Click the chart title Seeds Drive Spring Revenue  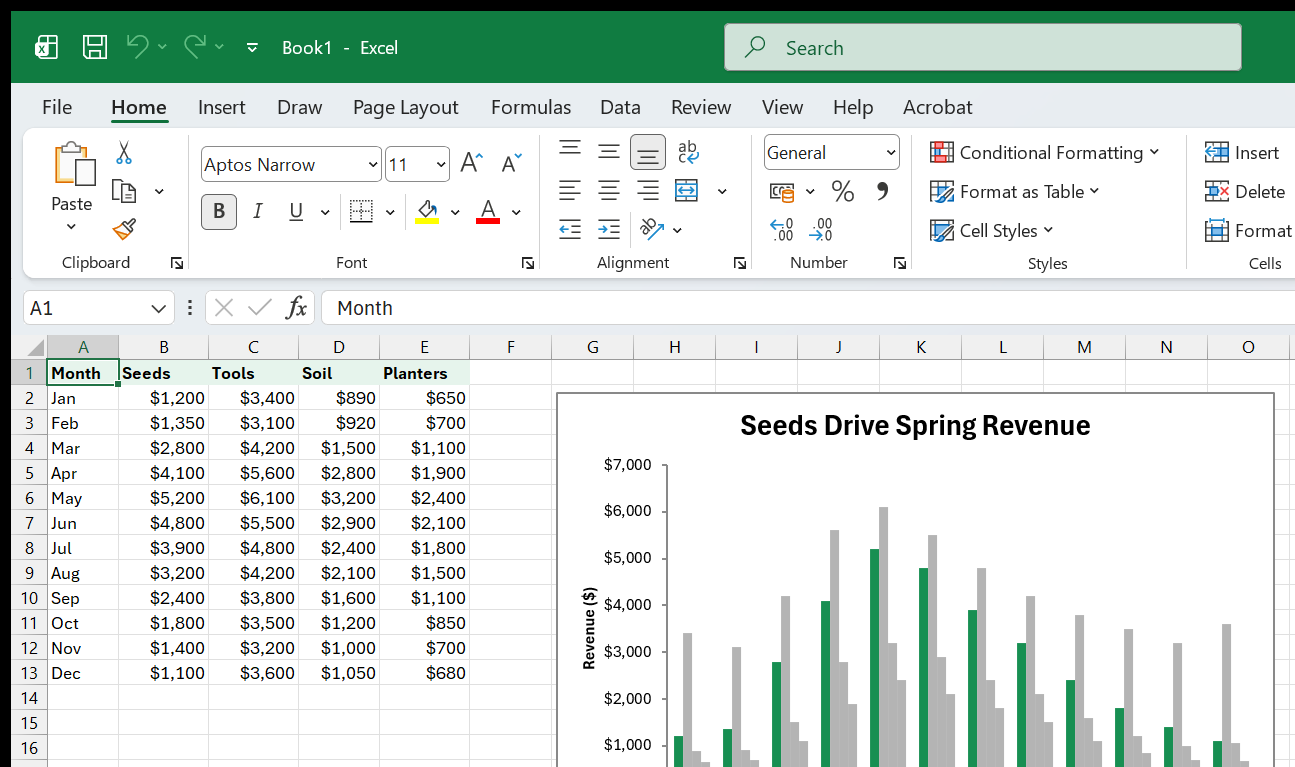click(x=915, y=426)
